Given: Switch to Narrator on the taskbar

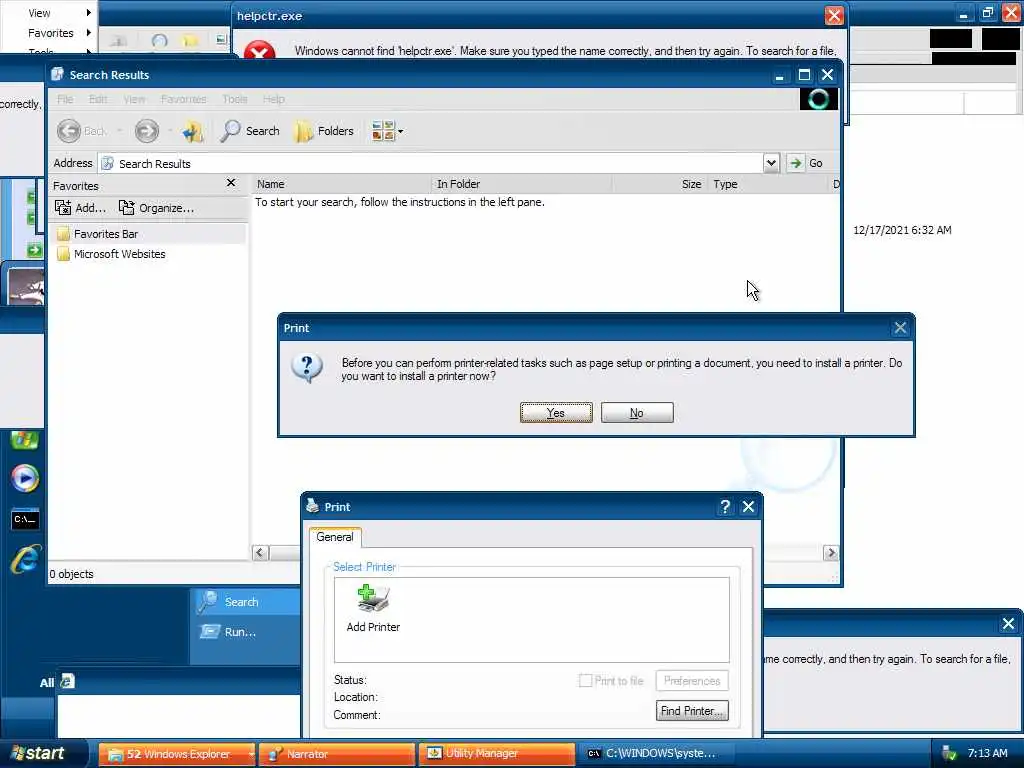Looking at the screenshot, I should point(336,754).
